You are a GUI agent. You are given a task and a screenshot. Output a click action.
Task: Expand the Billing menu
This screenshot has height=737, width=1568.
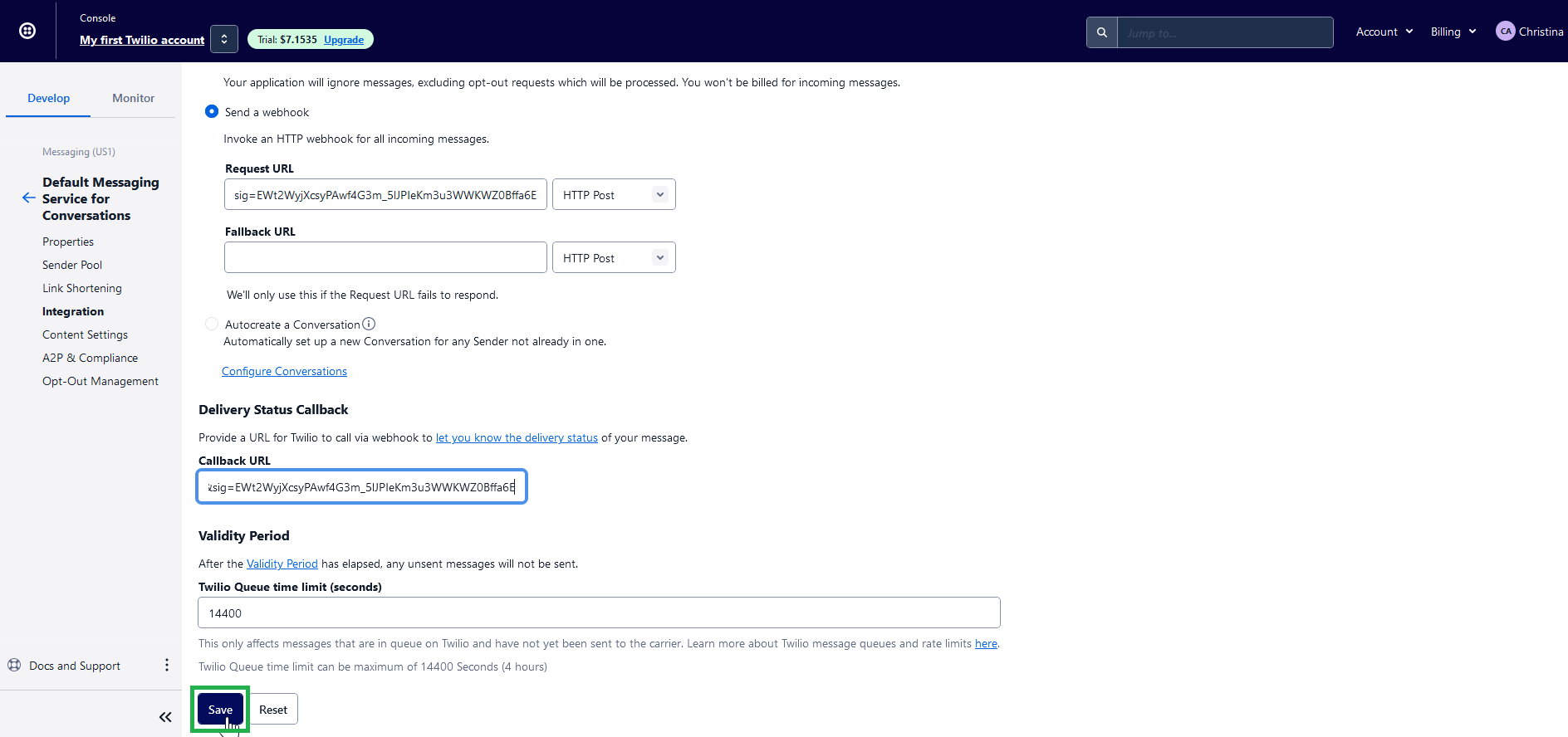point(1453,32)
